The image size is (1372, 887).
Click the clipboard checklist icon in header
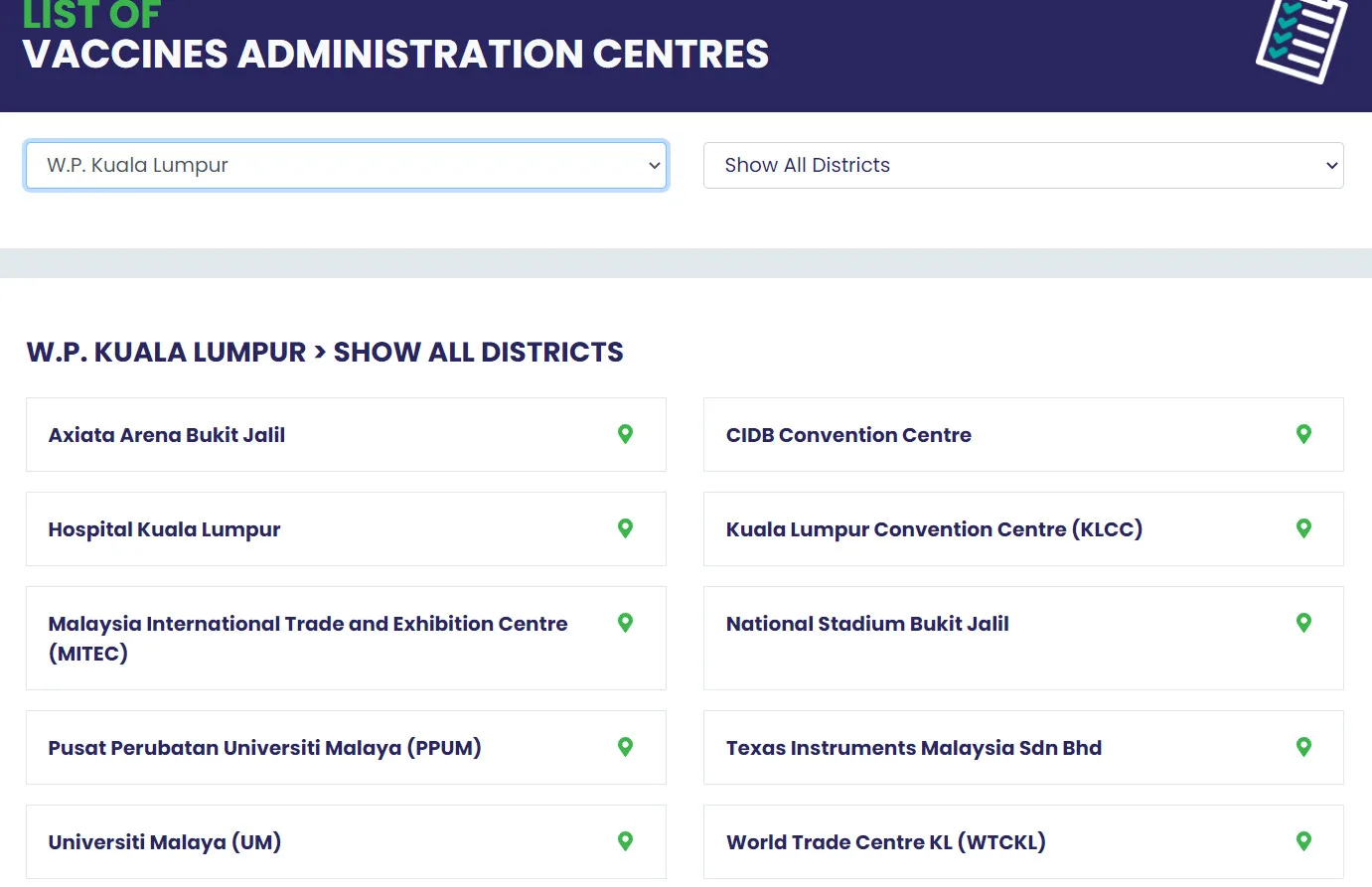pyautogui.click(x=1300, y=40)
